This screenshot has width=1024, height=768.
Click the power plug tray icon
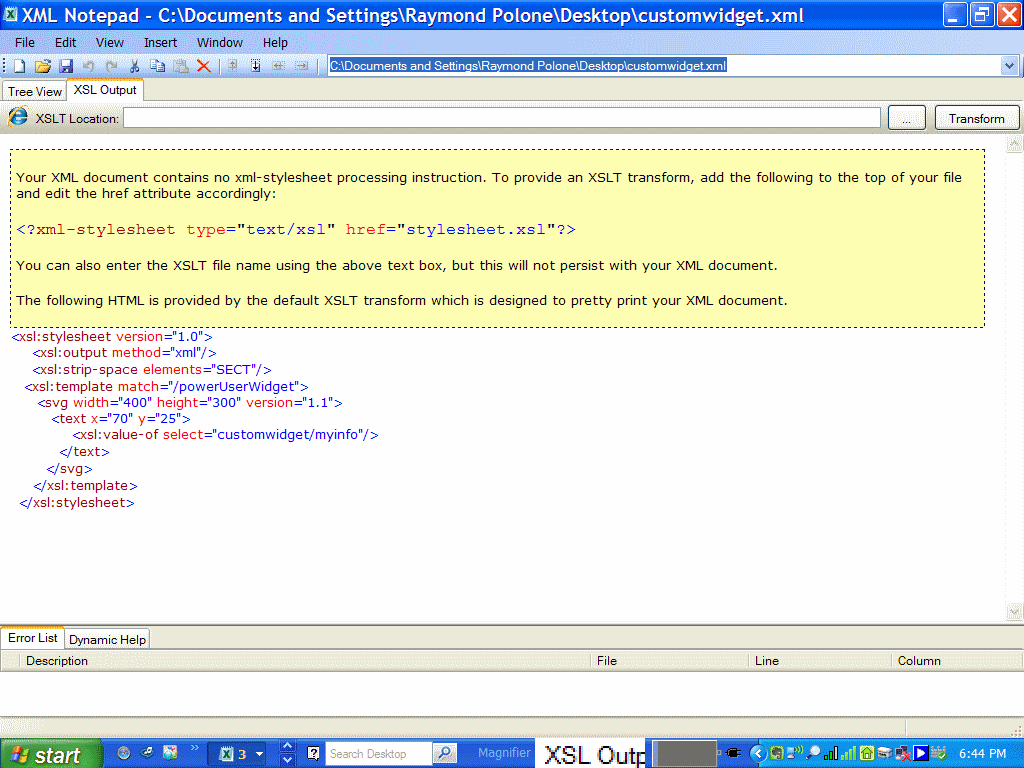[x=733, y=753]
